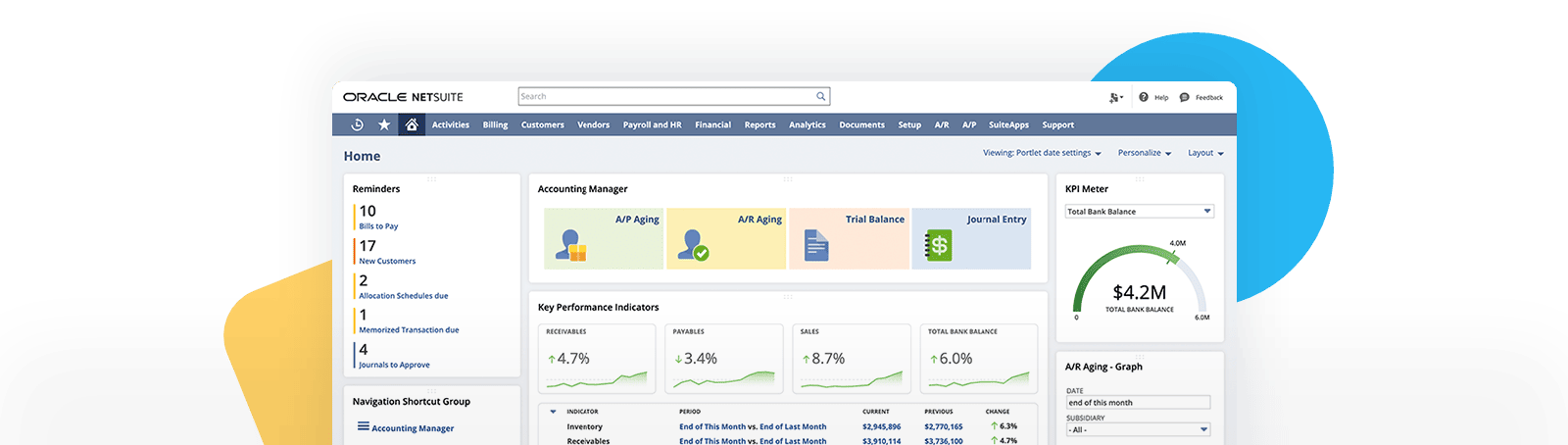
Task: Click the Sales 8.7% KPI card
Action: tap(852, 359)
